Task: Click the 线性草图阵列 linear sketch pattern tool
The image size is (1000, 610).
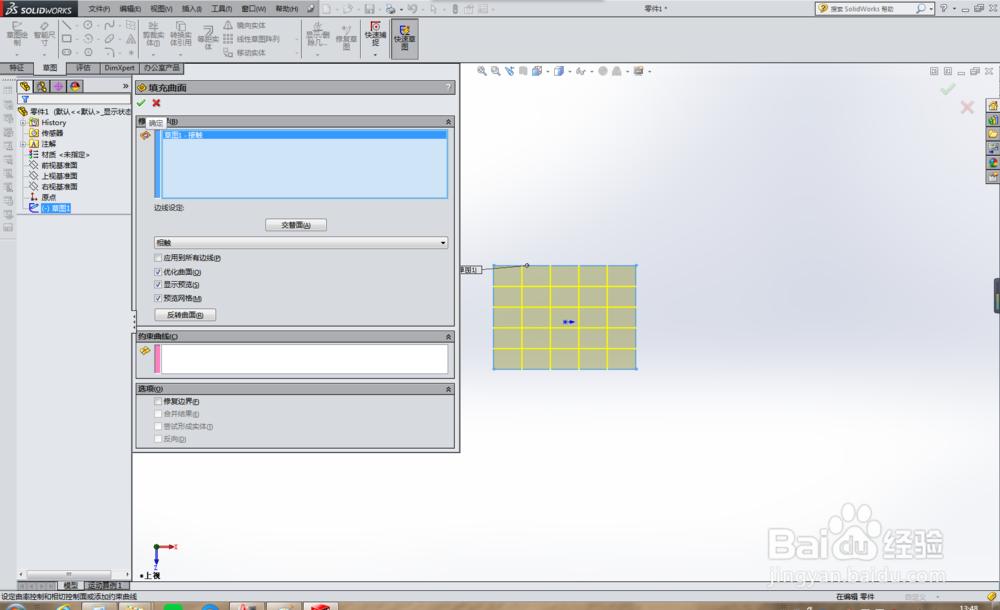Action: click(251, 39)
